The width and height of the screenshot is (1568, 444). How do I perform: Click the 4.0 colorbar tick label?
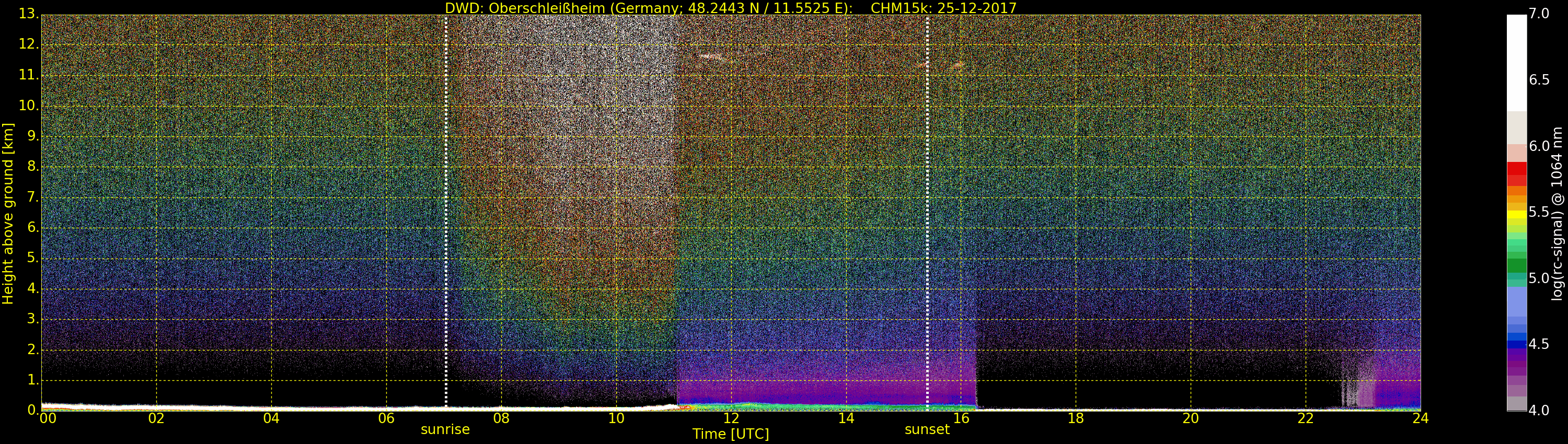point(1539,411)
